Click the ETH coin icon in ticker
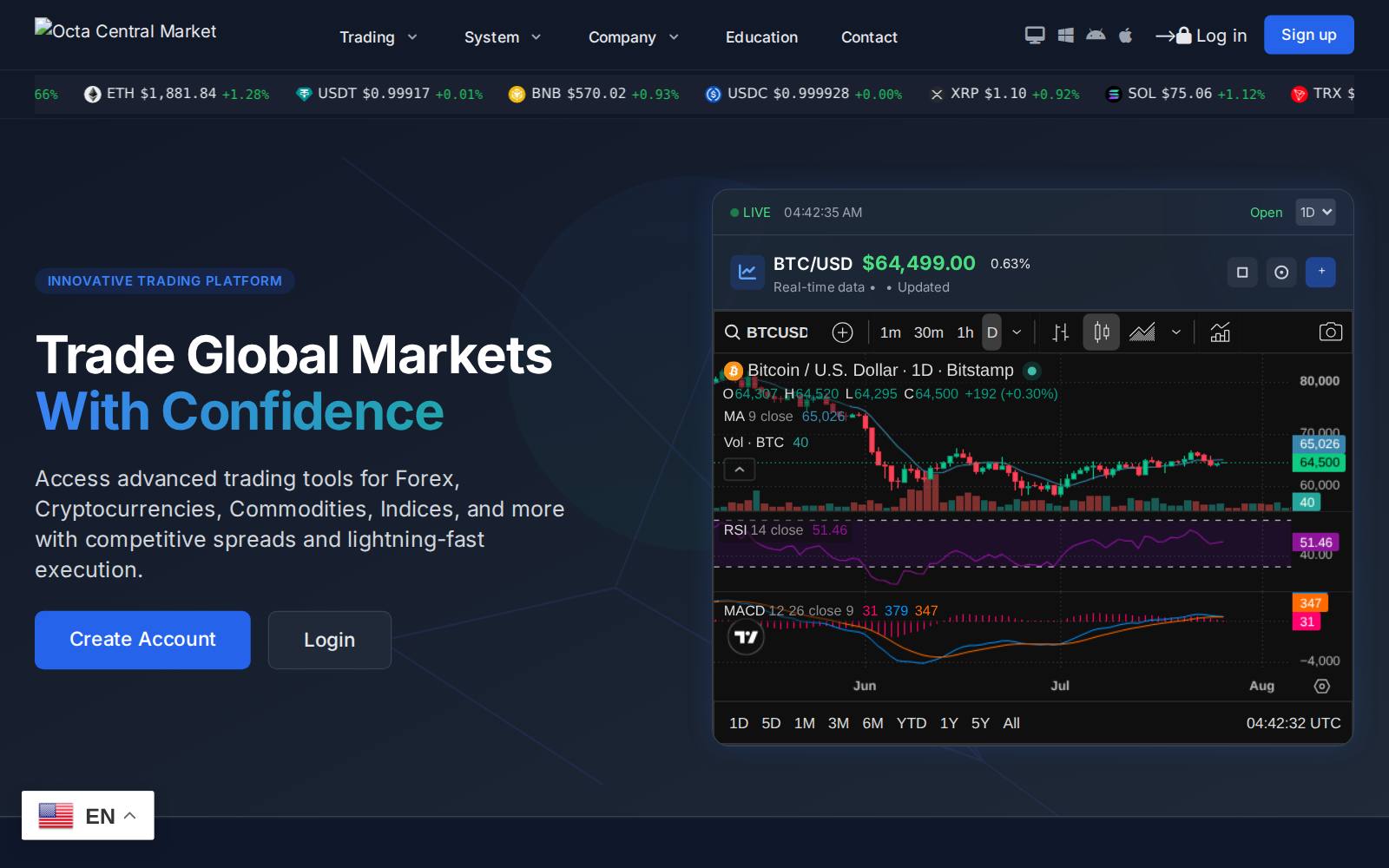The height and width of the screenshot is (868, 1389). point(92,94)
